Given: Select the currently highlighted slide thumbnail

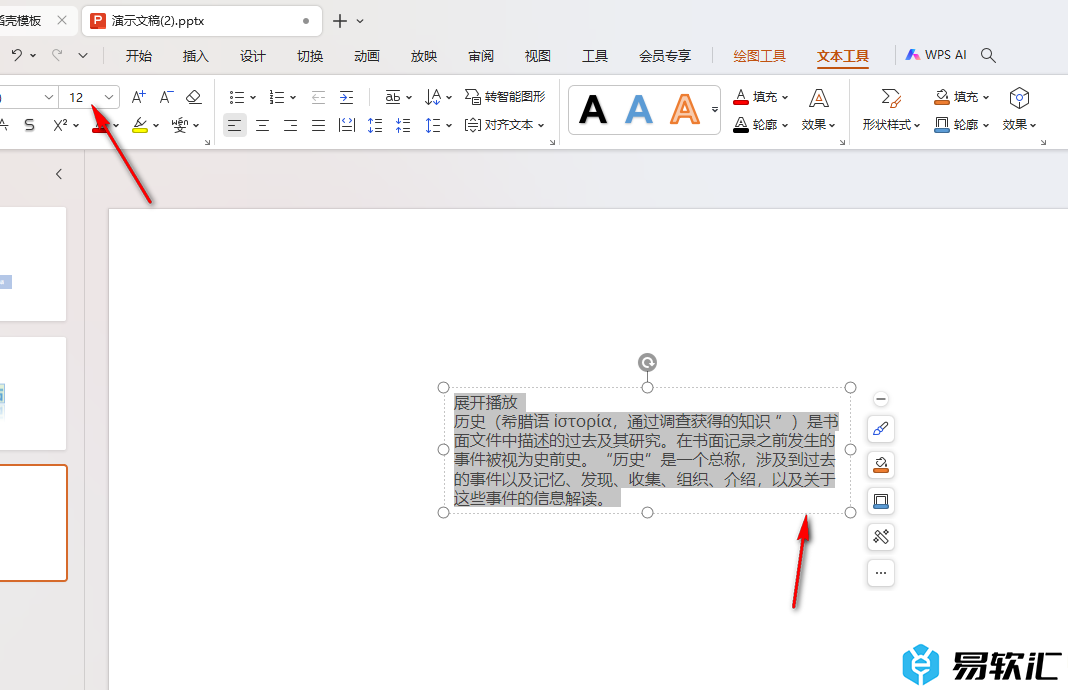Looking at the screenshot, I should pyautogui.click(x=33, y=523).
